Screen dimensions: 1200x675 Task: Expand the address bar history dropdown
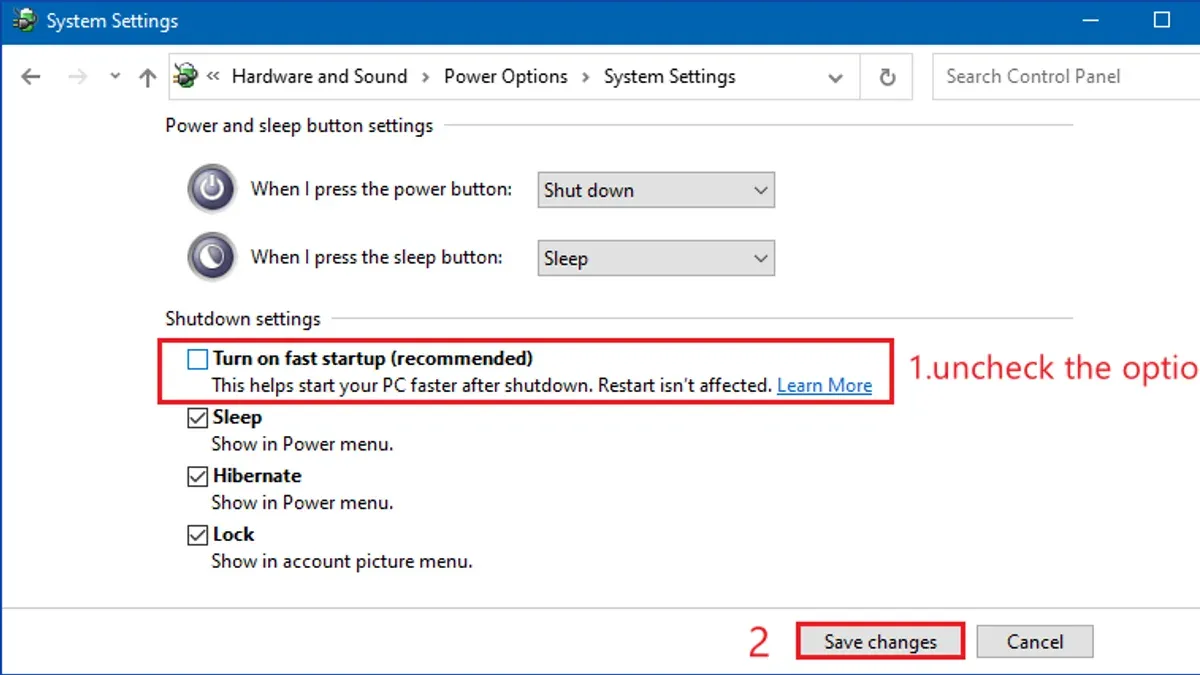pos(836,77)
